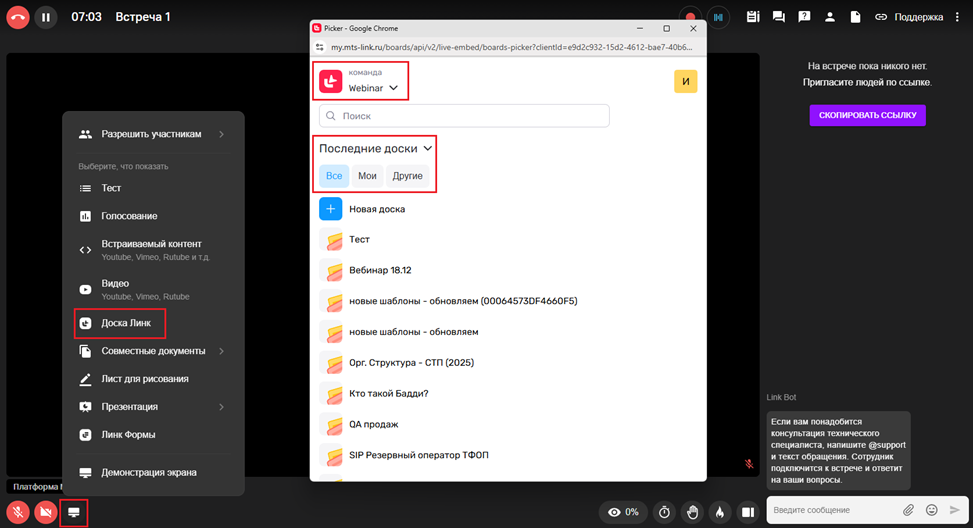Open the screen share menu icon

[74, 512]
